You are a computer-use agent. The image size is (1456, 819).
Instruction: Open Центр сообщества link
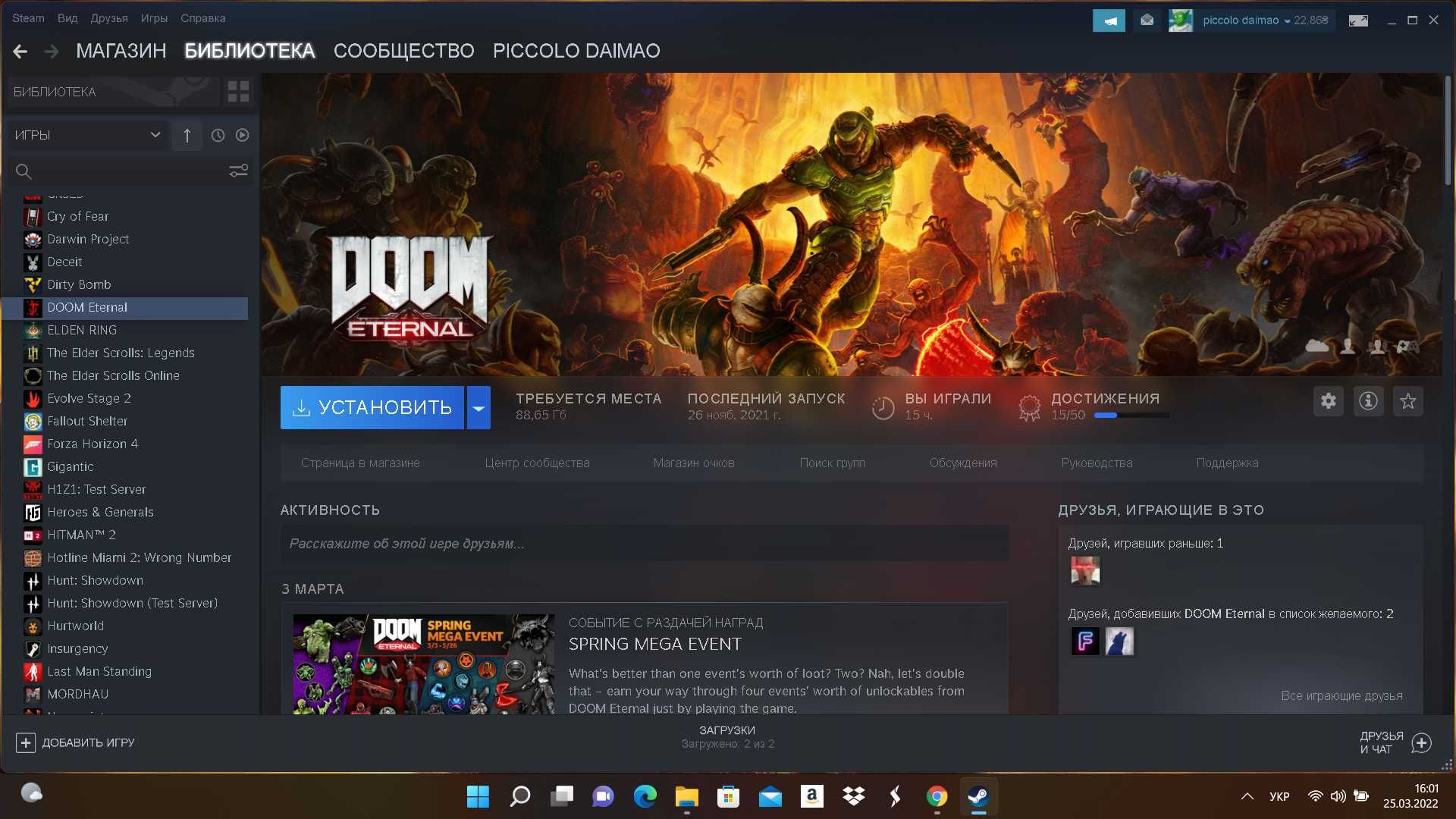(x=537, y=463)
